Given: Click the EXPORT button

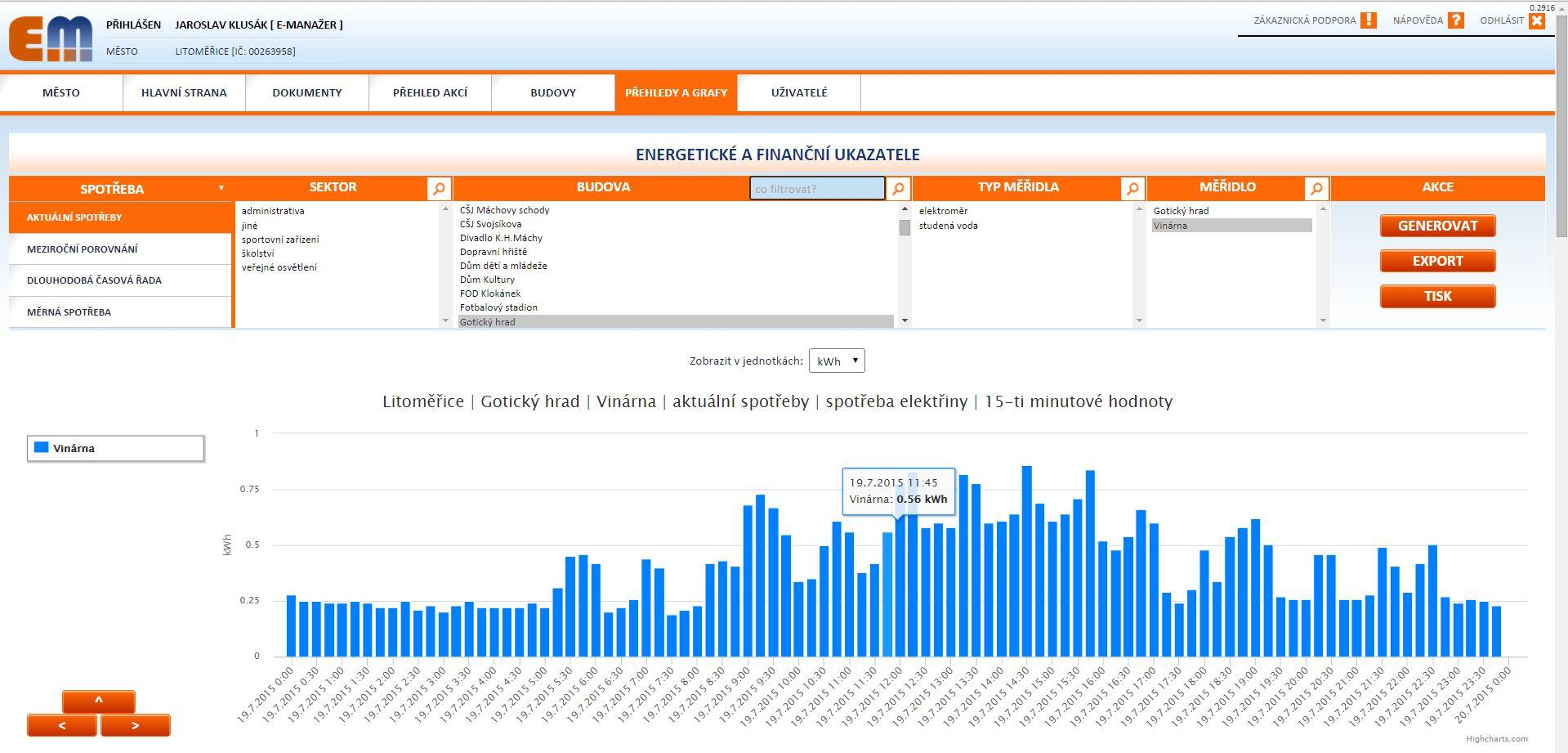Looking at the screenshot, I should [1437, 261].
